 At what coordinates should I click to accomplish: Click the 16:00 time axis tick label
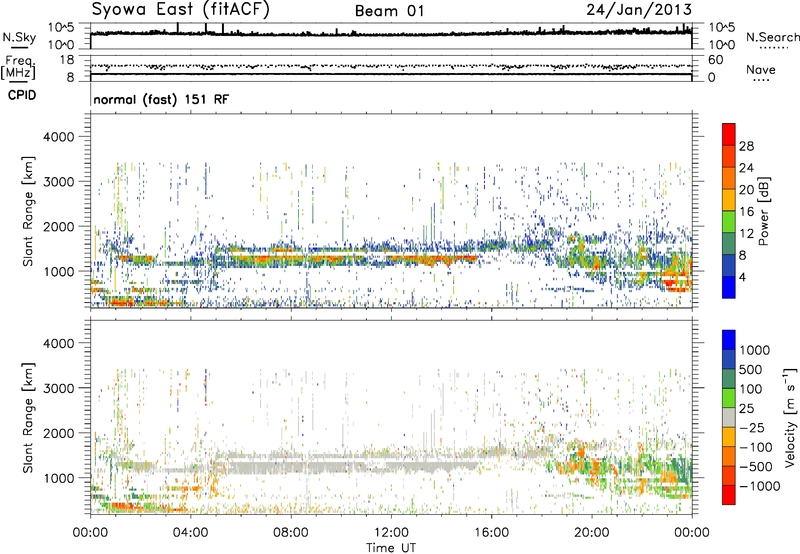(x=491, y=533)
